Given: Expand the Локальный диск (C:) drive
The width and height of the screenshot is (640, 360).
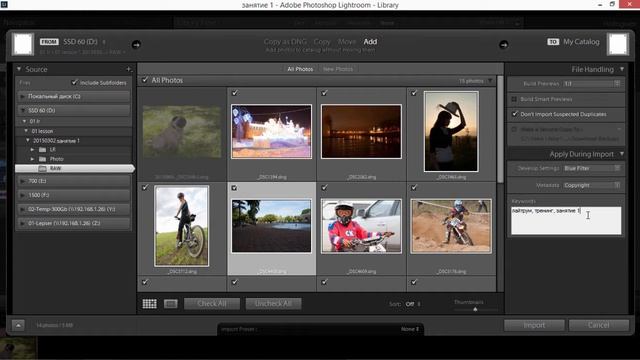Looking at the screenshot, I should tap(22, 97).
